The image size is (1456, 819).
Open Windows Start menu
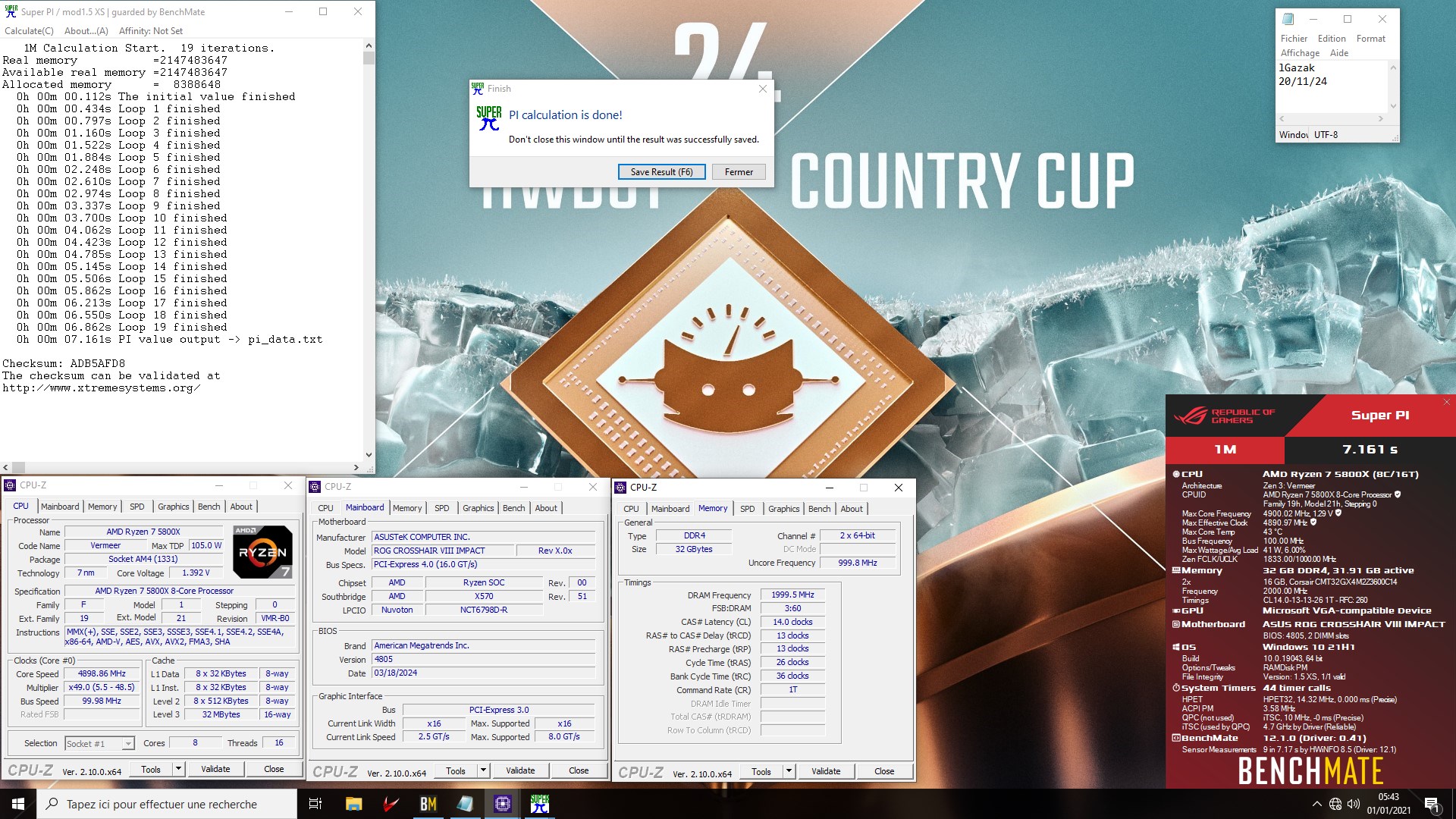pos(18,804)
